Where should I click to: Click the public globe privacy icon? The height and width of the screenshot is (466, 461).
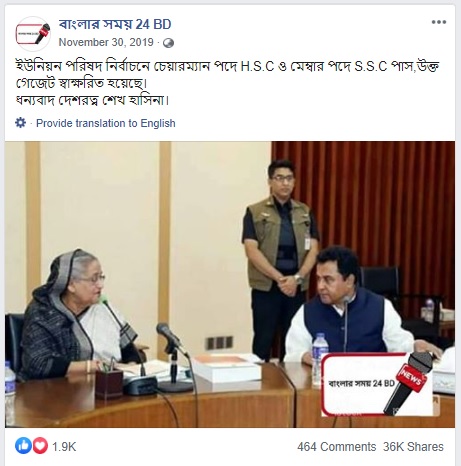168,43
